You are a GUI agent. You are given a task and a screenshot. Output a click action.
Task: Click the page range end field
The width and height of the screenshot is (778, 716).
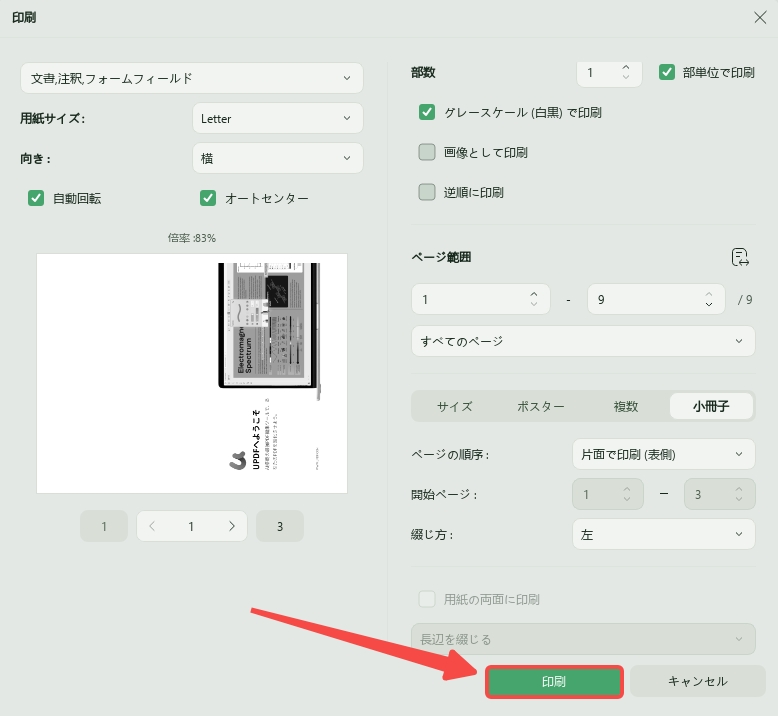[x=656, y=299]
